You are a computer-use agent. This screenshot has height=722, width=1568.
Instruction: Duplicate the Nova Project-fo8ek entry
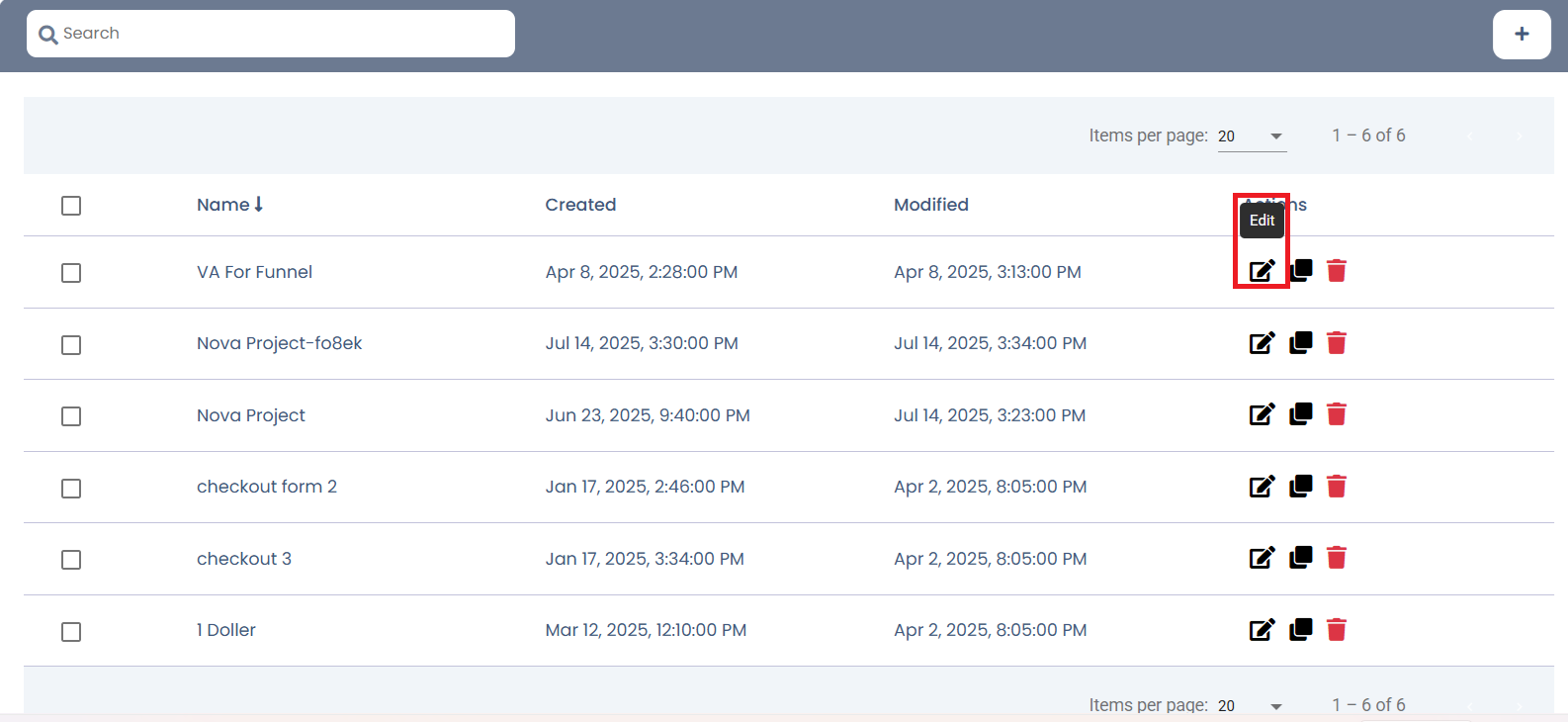1301,343
